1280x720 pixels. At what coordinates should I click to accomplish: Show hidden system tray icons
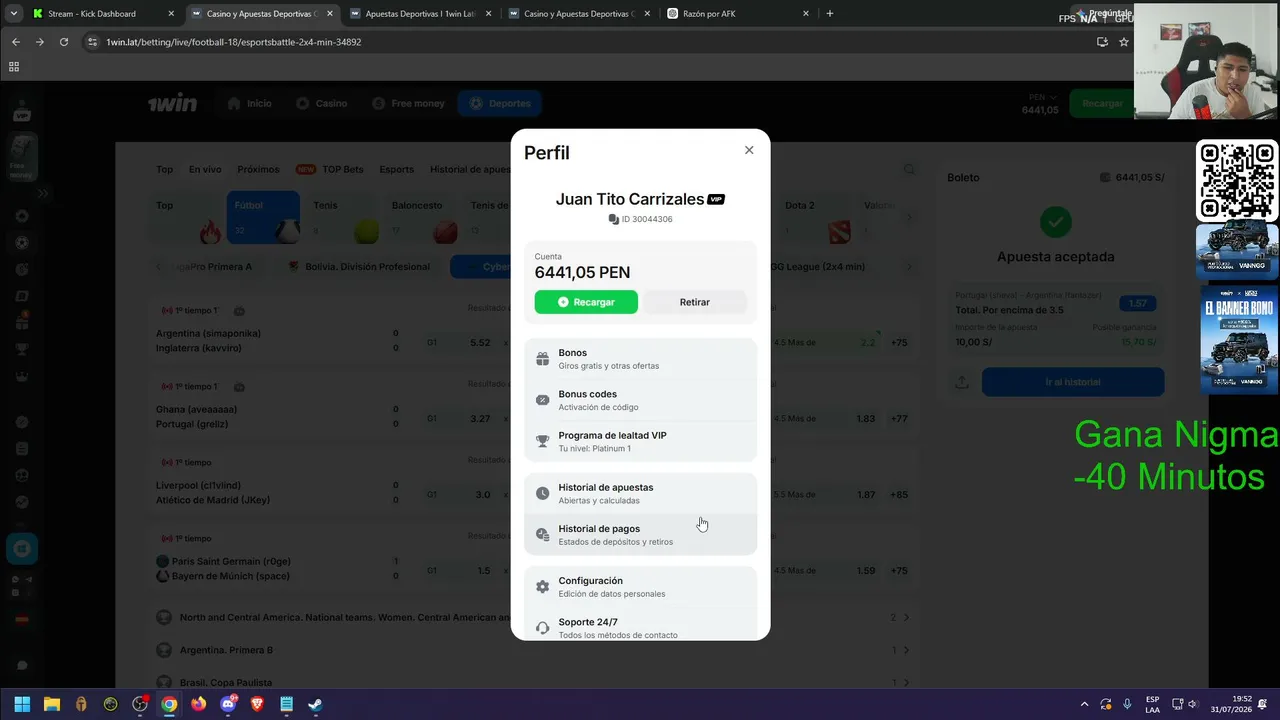[x=1084, y=704]
